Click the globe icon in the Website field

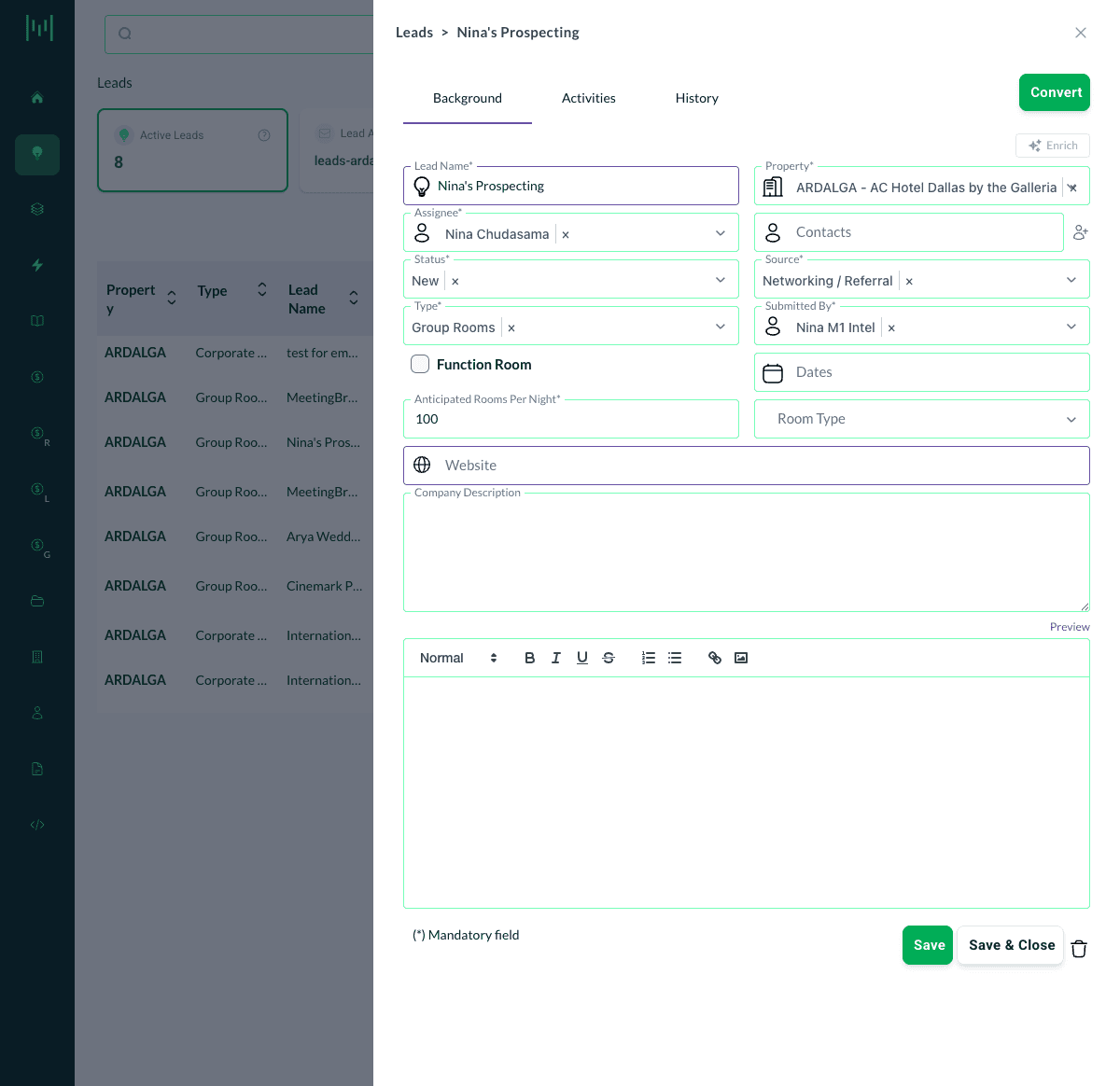tap(422, 465)
